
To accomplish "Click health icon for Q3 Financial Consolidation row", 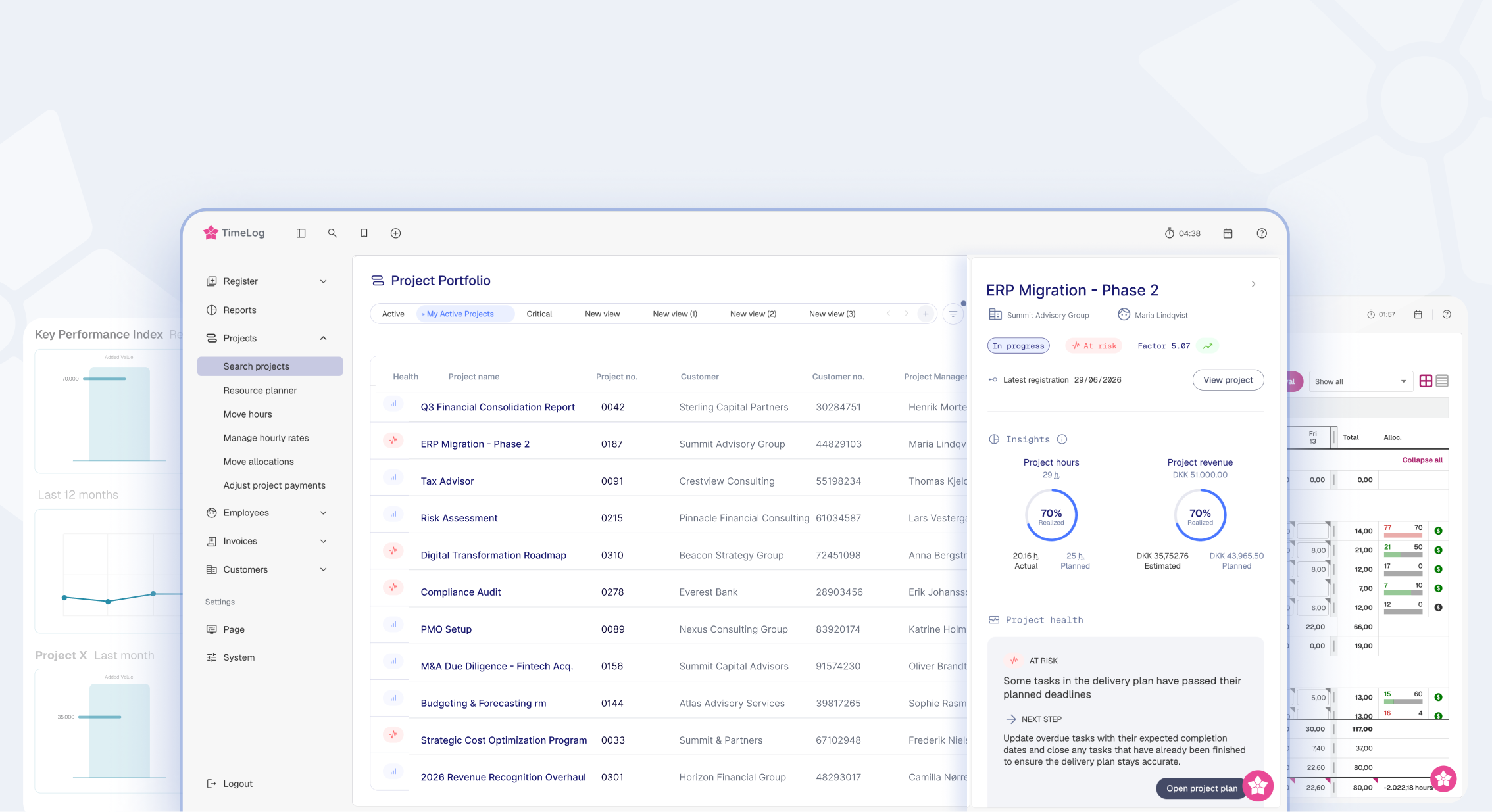I will (393, 404).
